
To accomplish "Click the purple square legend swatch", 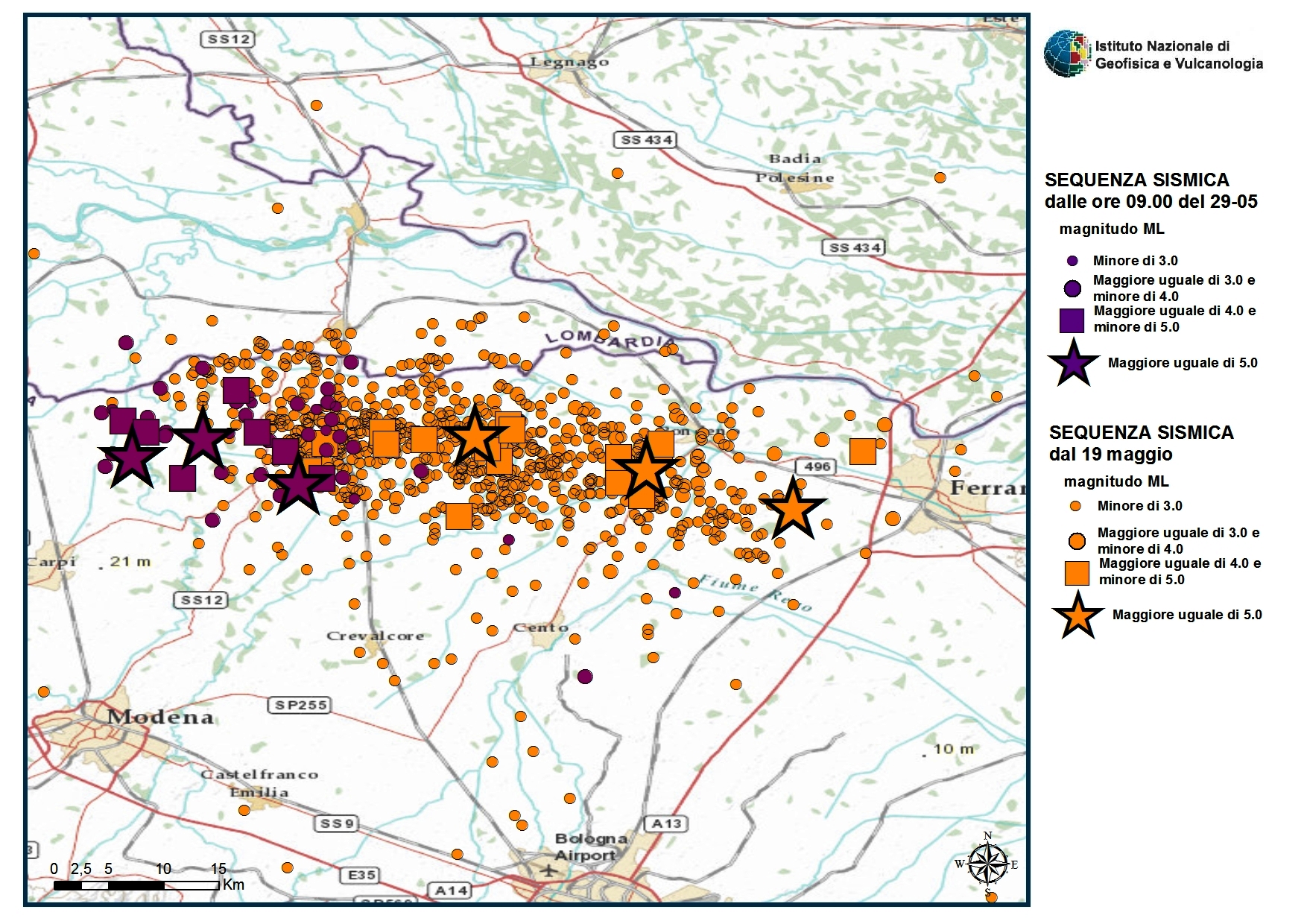I will click(1072, 320).
